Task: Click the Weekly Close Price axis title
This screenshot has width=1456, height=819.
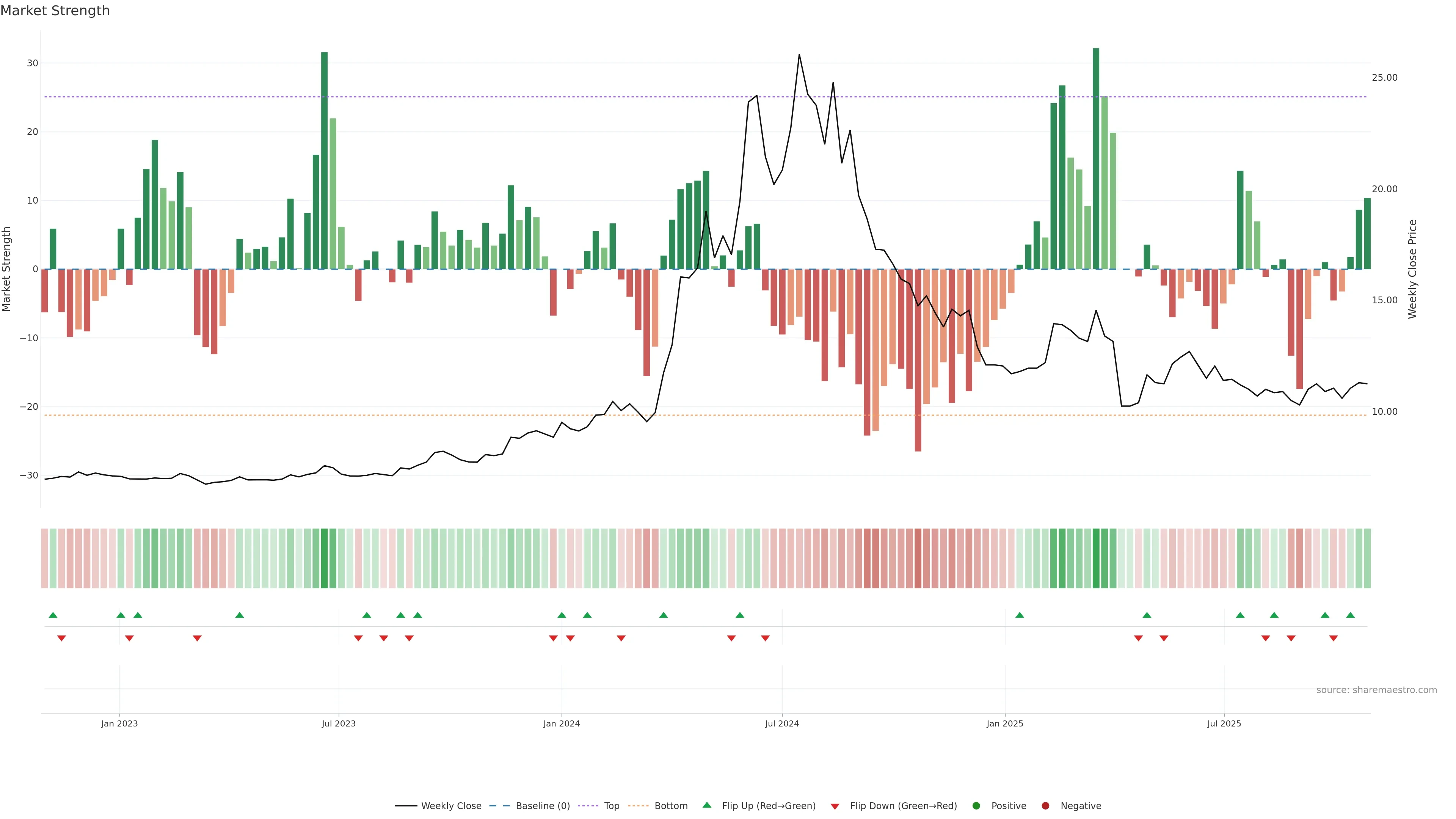Action: tap(1412, 269)
